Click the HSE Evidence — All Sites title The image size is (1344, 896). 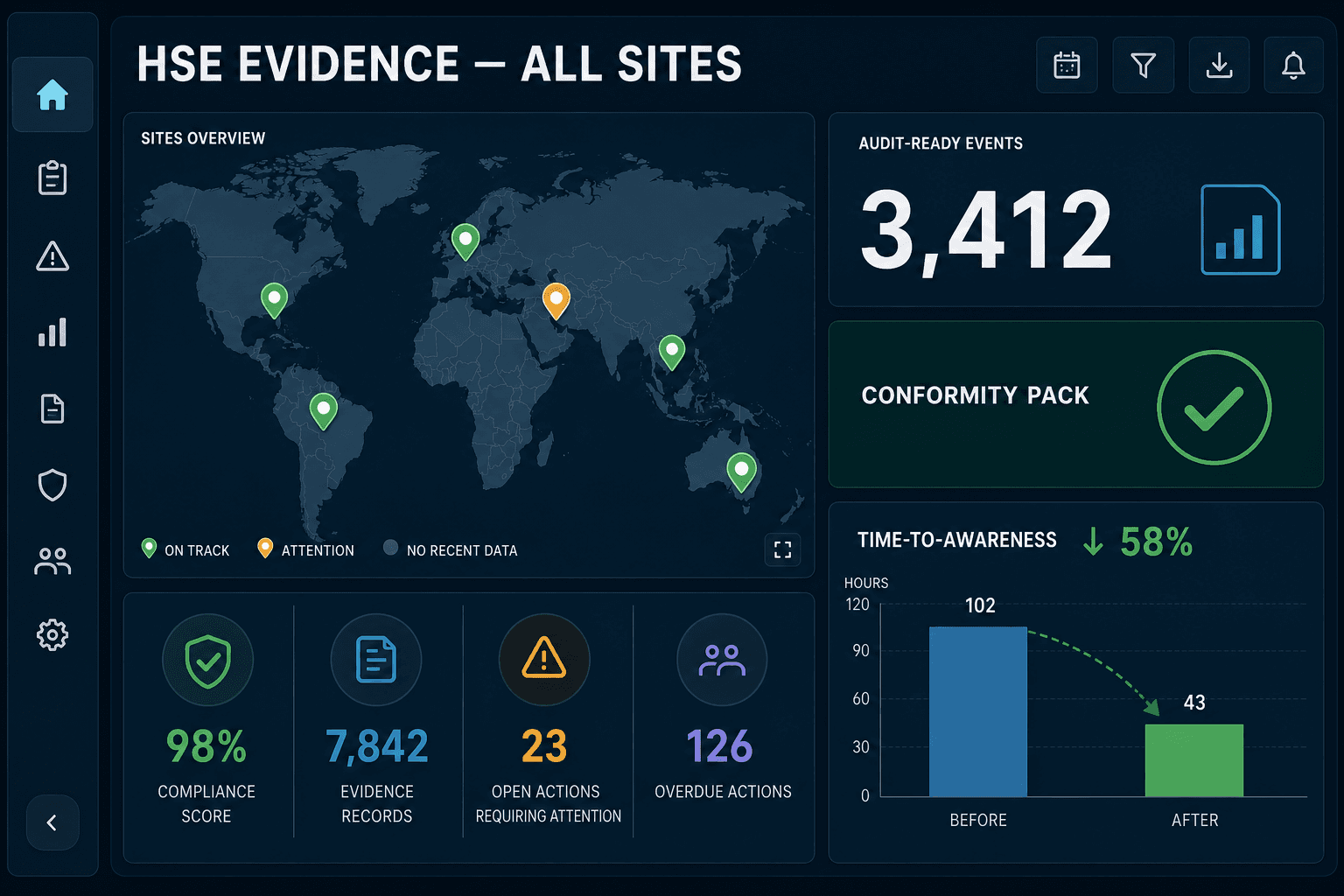pos(439,64)
